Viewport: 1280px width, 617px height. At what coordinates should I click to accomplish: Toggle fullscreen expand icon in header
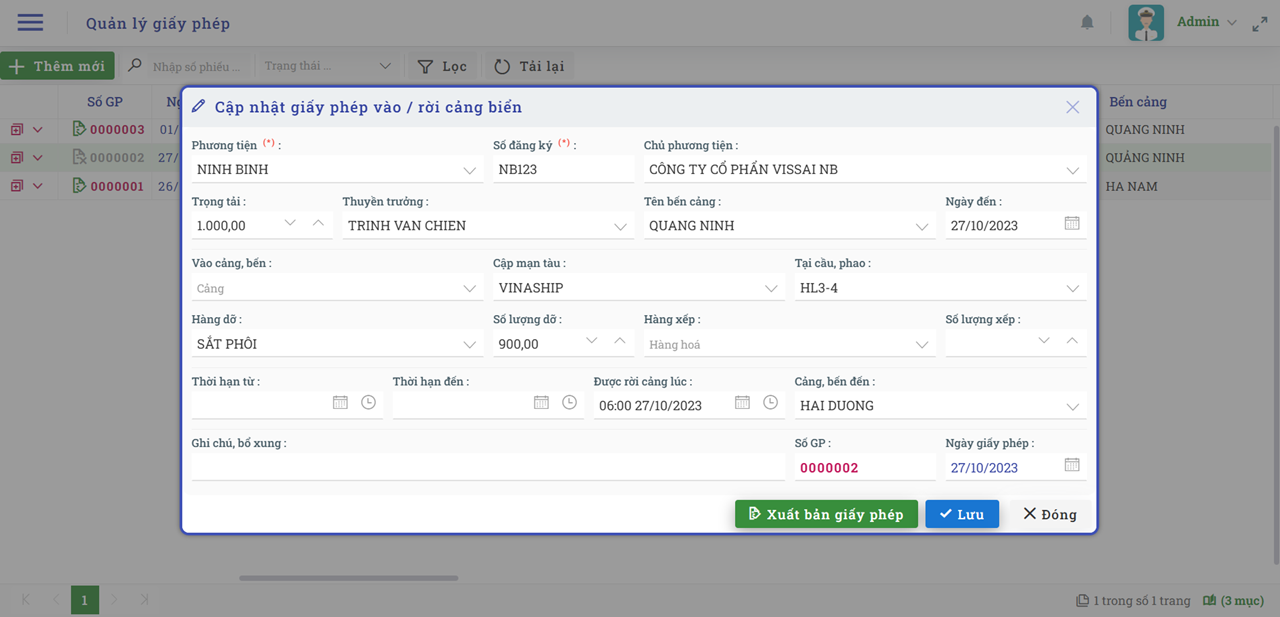[x=1260, y=23]
